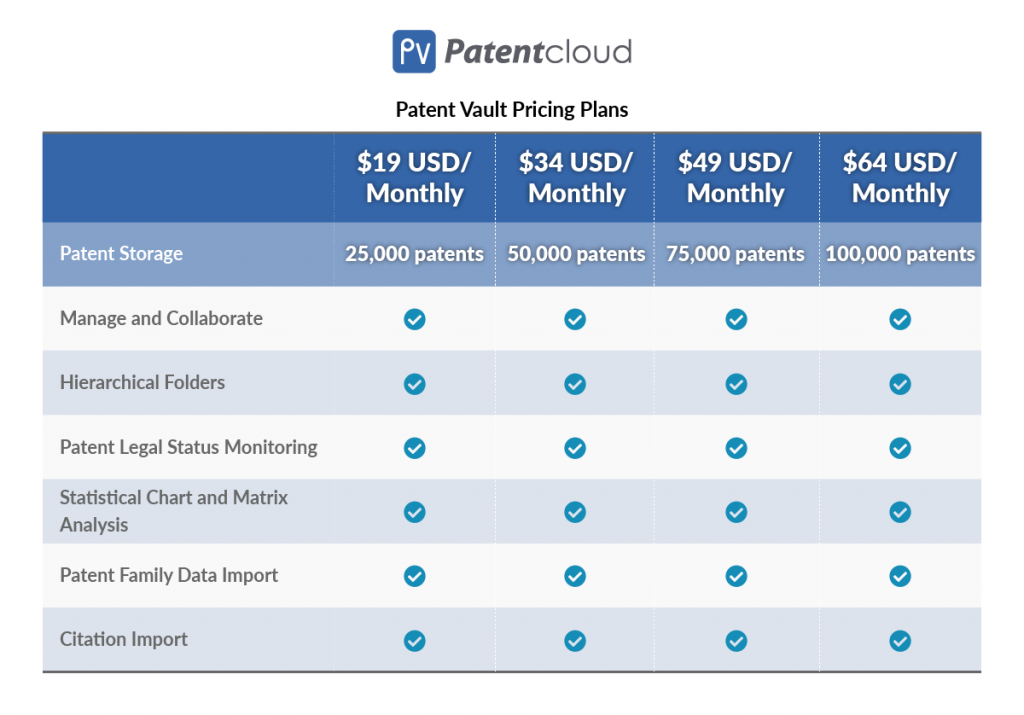This screenshot has height=715, width=1024.
Task: Select the $34 USD/Monthly plan header
Action: [576, 178]
